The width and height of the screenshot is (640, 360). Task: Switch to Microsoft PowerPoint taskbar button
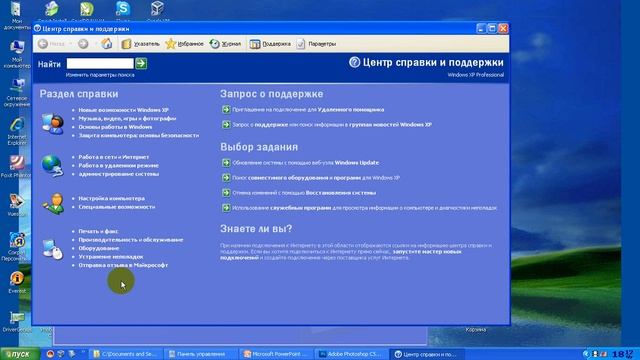coord(276,354)
